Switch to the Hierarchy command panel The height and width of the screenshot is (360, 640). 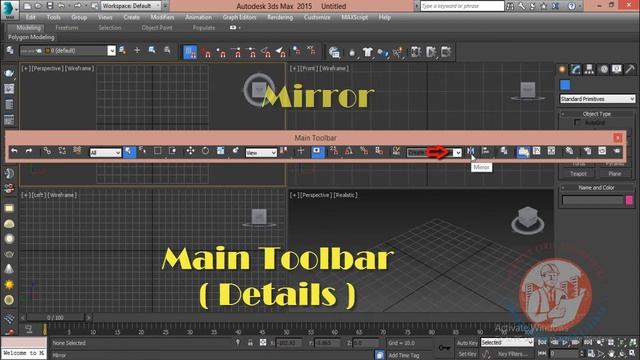click(x=589, y=69)
